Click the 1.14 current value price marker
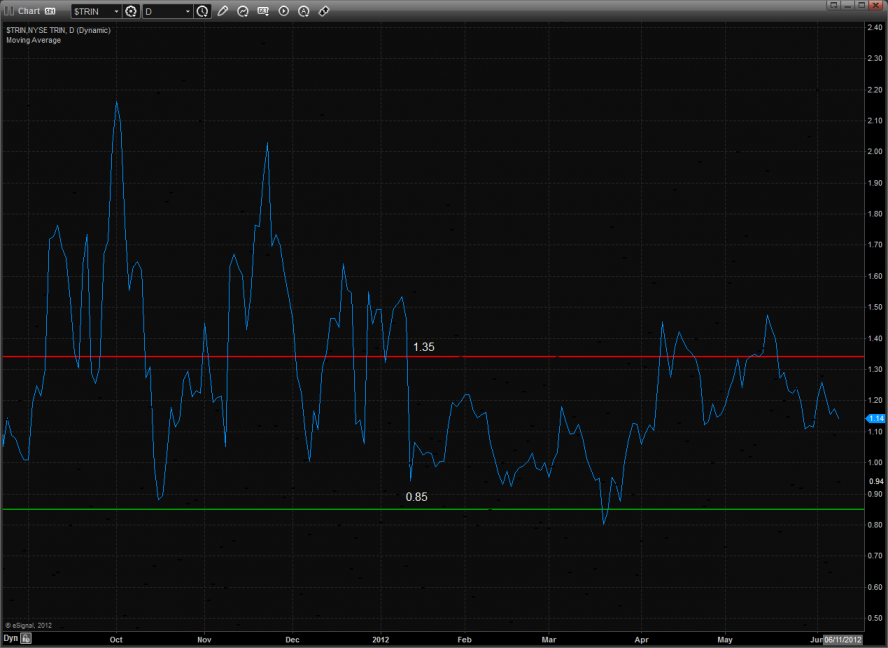The width and height of the screenshot is (888, 648). tap(876, 418)
